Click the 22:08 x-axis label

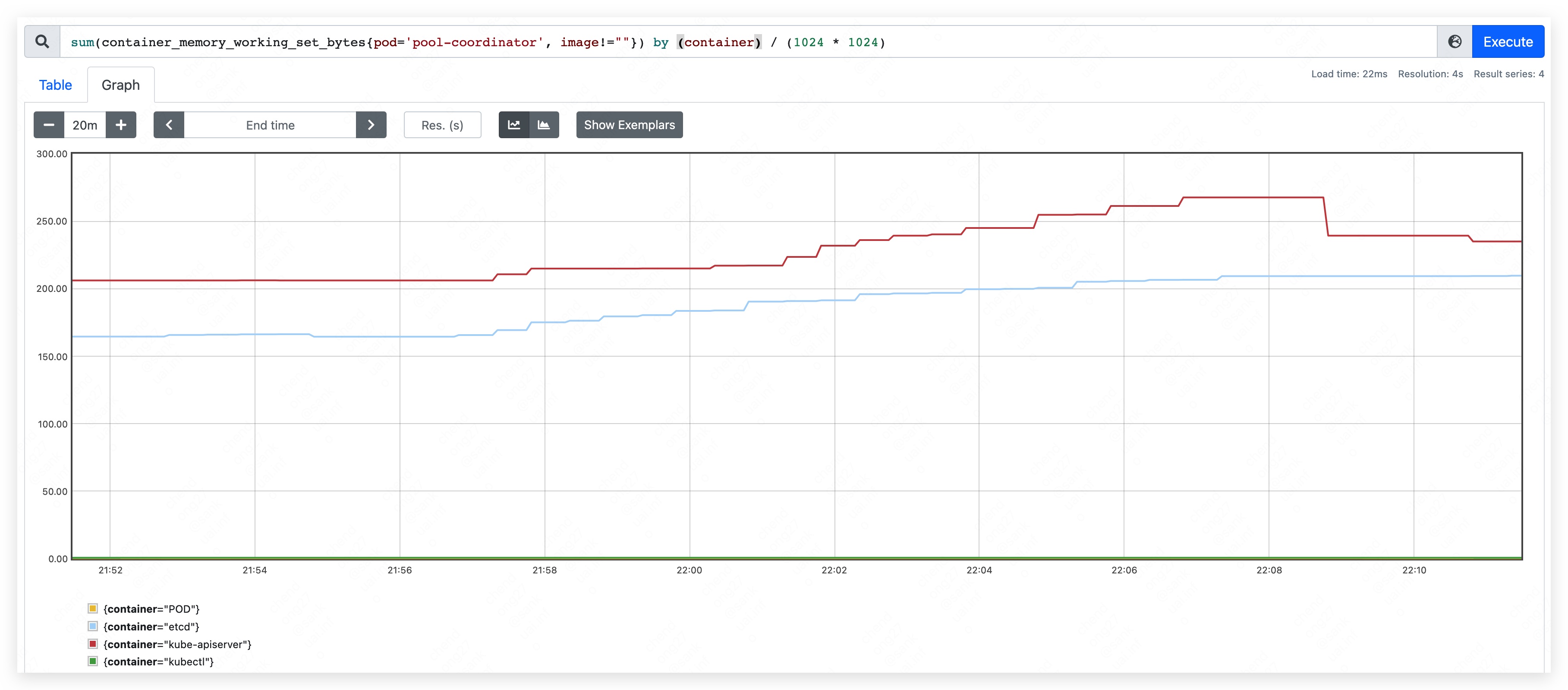(x=1269, y=570)
